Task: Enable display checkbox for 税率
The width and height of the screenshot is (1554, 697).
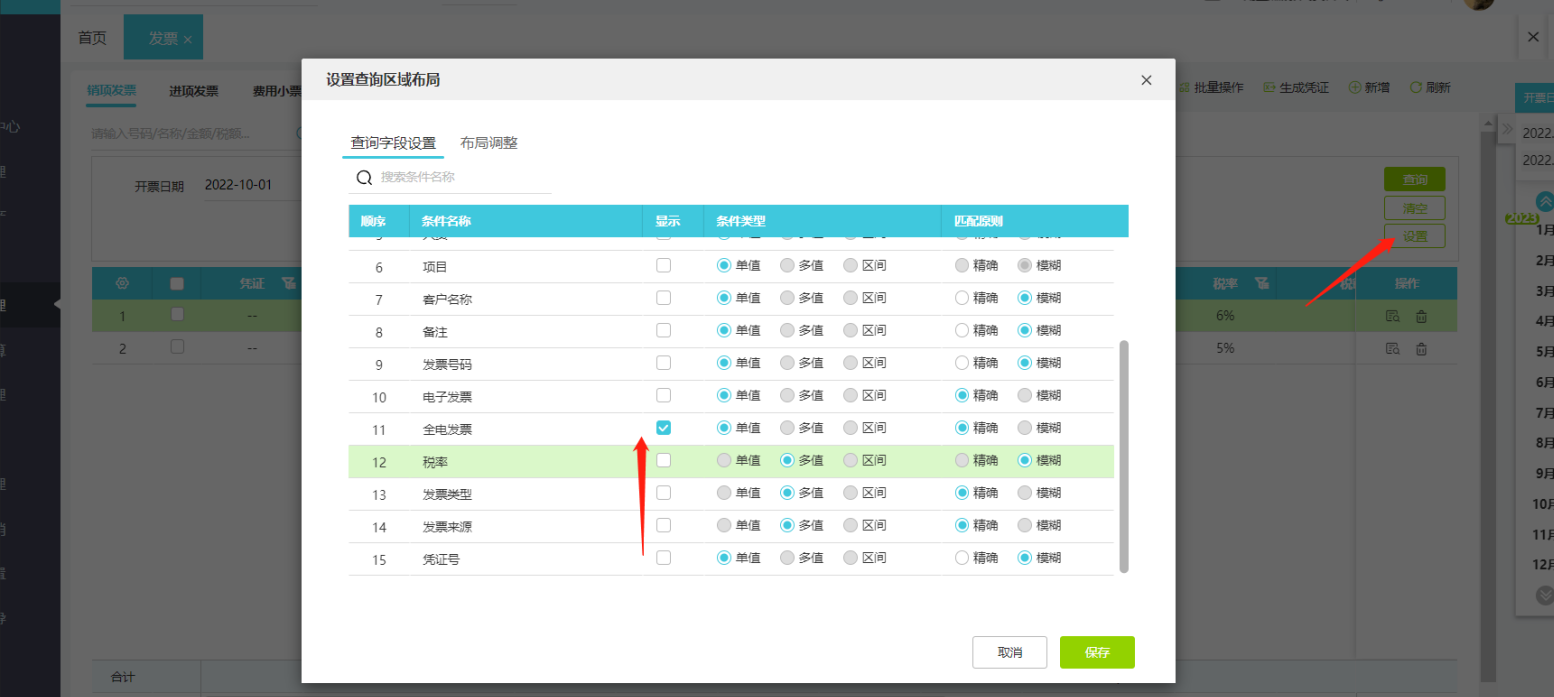Action: (x=663, y=460)
